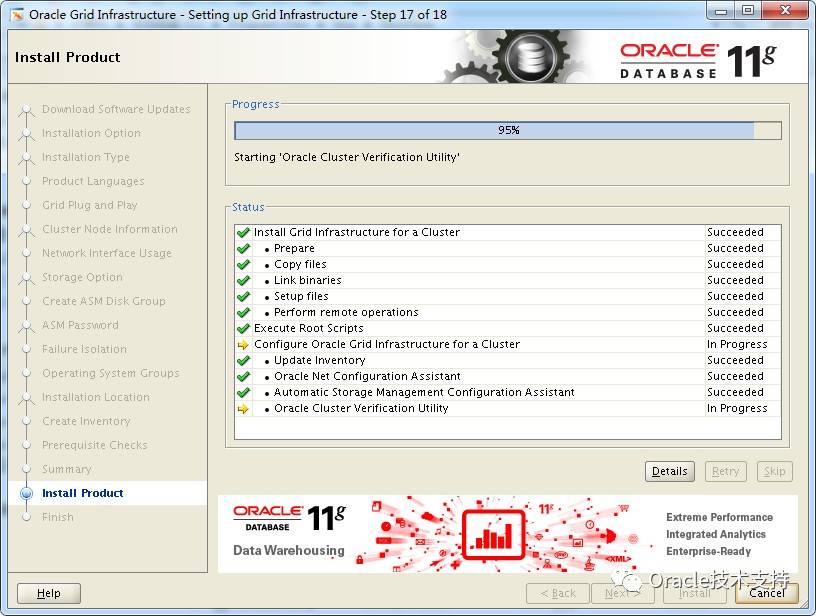Select Create Inventory step
This screenshot has height=616, width=816.
[86, 421]
